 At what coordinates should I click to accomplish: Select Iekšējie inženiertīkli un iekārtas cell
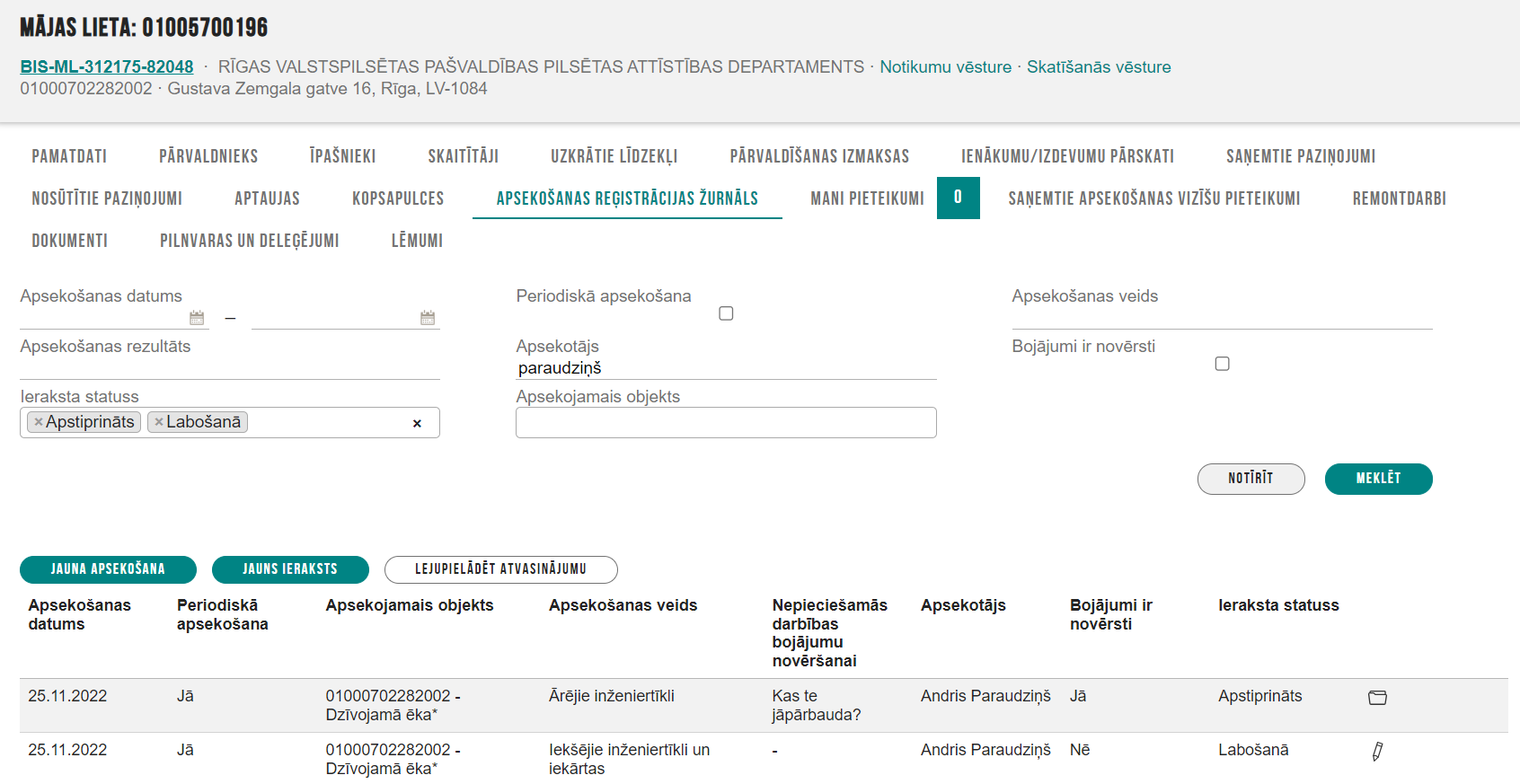click(x=629, y=759)
